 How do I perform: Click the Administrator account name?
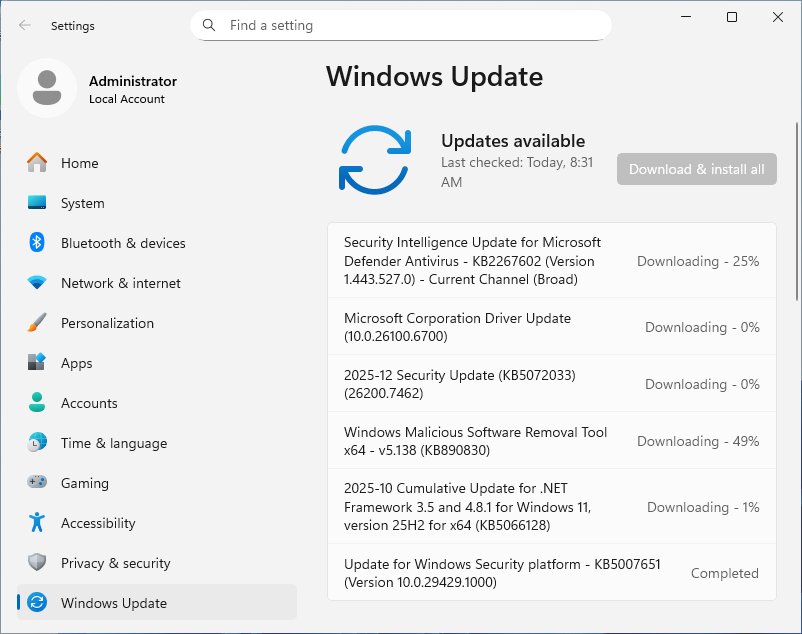click(133, 81)
